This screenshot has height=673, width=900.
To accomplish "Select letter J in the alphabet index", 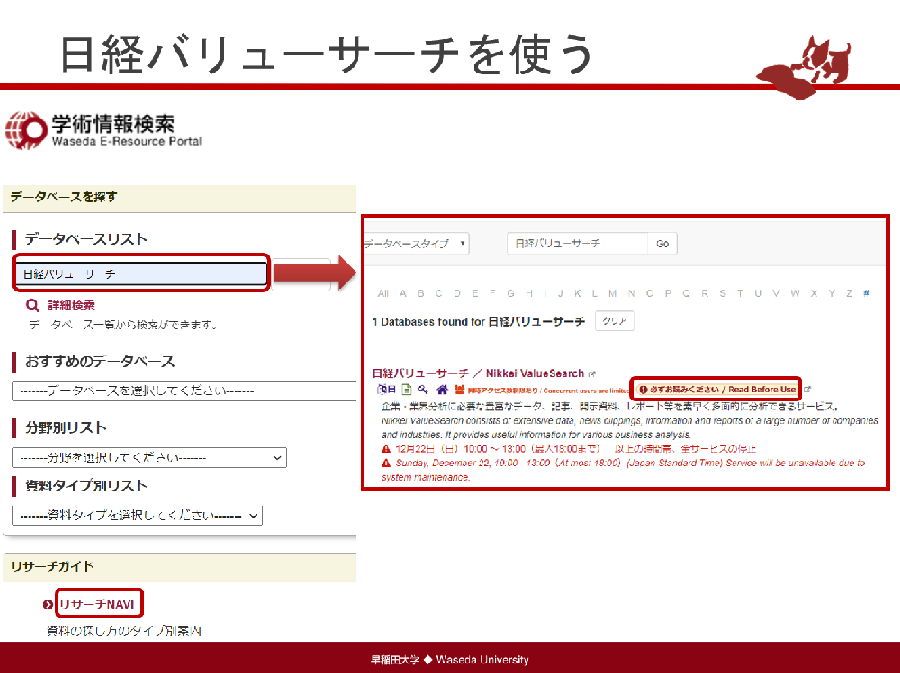I will [561, 294].
